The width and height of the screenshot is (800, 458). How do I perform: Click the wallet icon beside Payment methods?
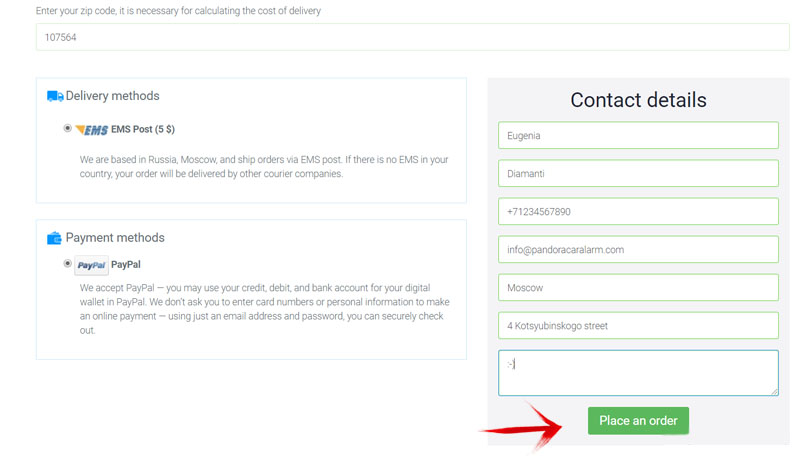click(54, 238)
